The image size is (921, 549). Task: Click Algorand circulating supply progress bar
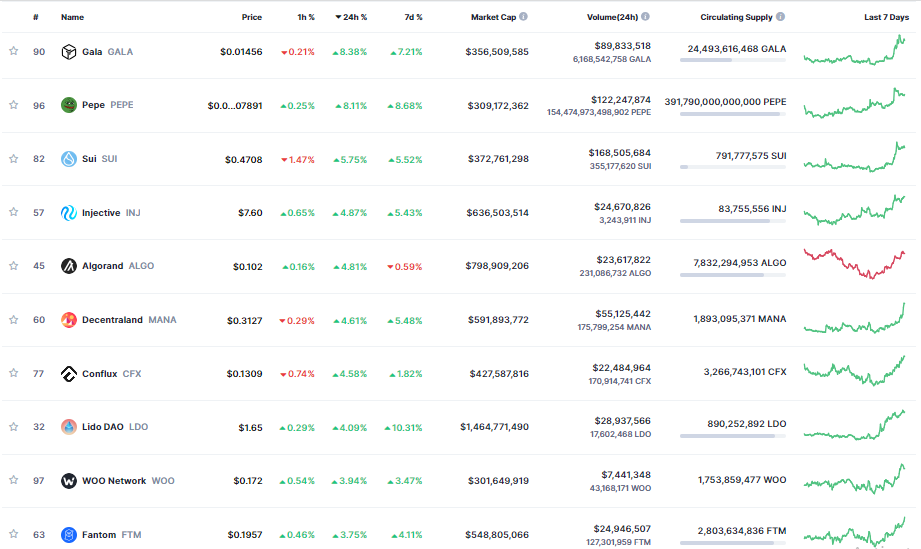click(x=733, y=275)
